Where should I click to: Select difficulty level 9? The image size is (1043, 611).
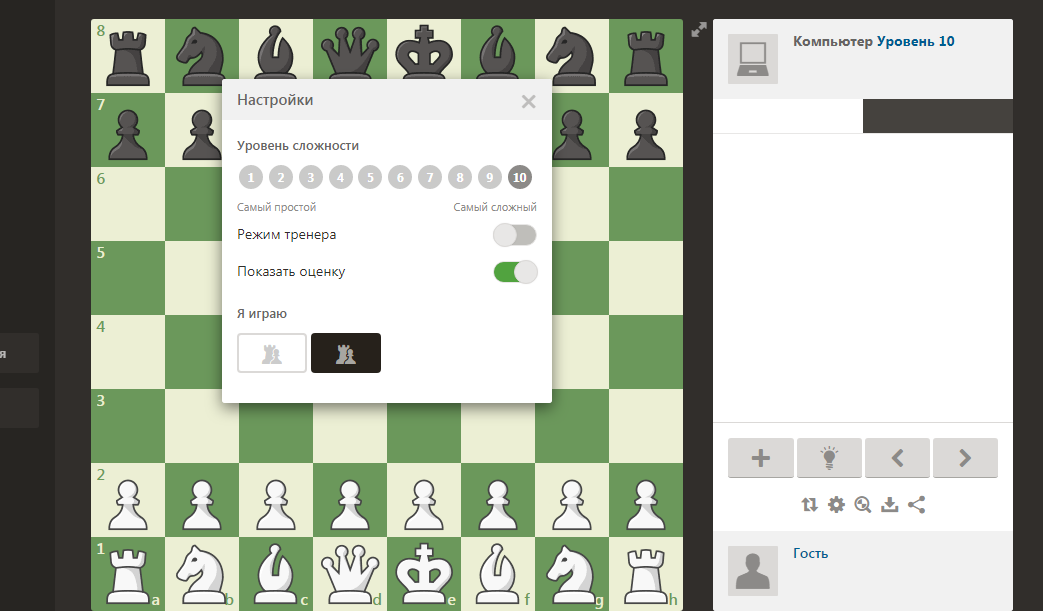[490, 178]
